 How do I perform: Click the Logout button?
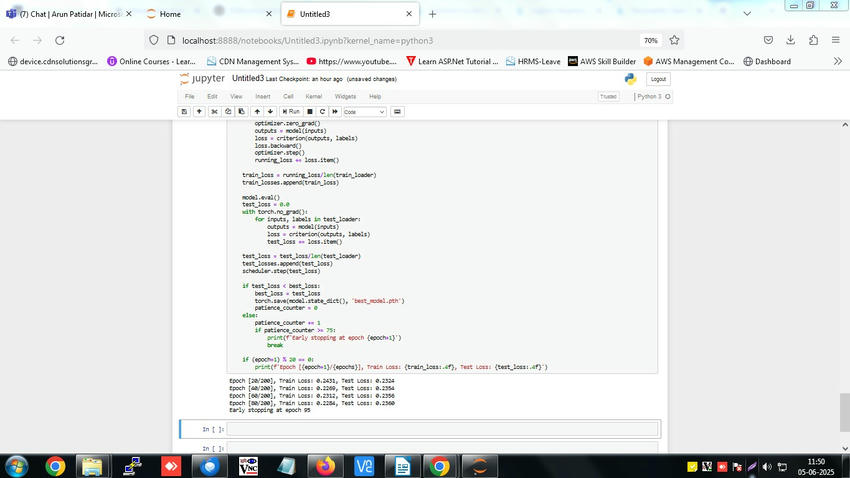(x=658, y=79)
